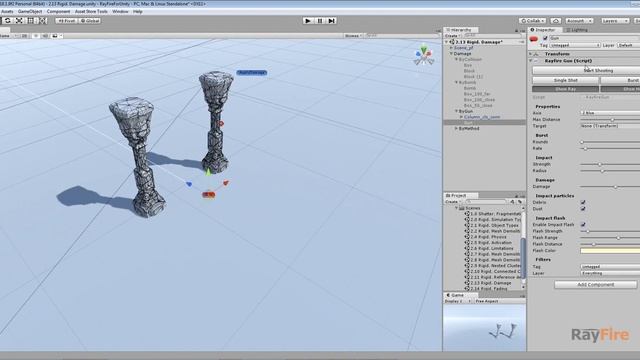The width and height of the screenshot is (640, 360).
Task: Expand Transform component foldout
Action: tap(531, 54)
